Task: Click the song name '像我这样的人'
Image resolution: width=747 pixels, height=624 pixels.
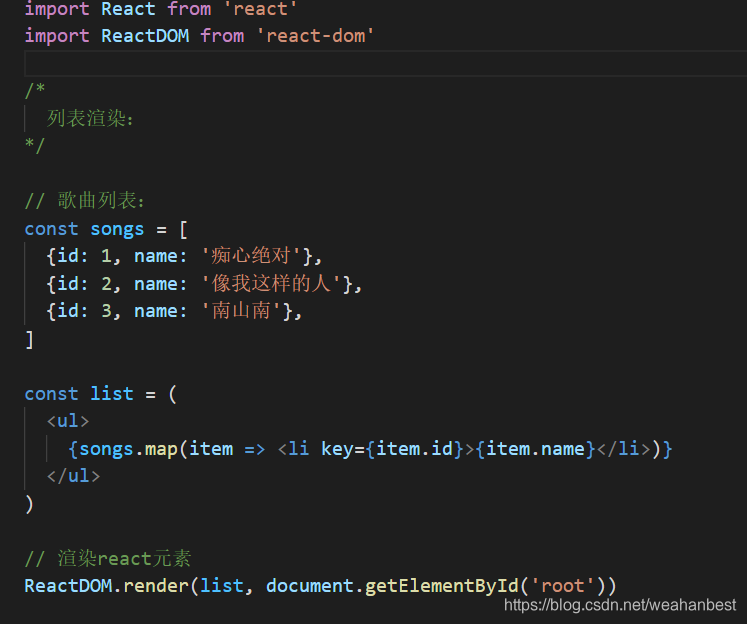Action: pos(272,283)
